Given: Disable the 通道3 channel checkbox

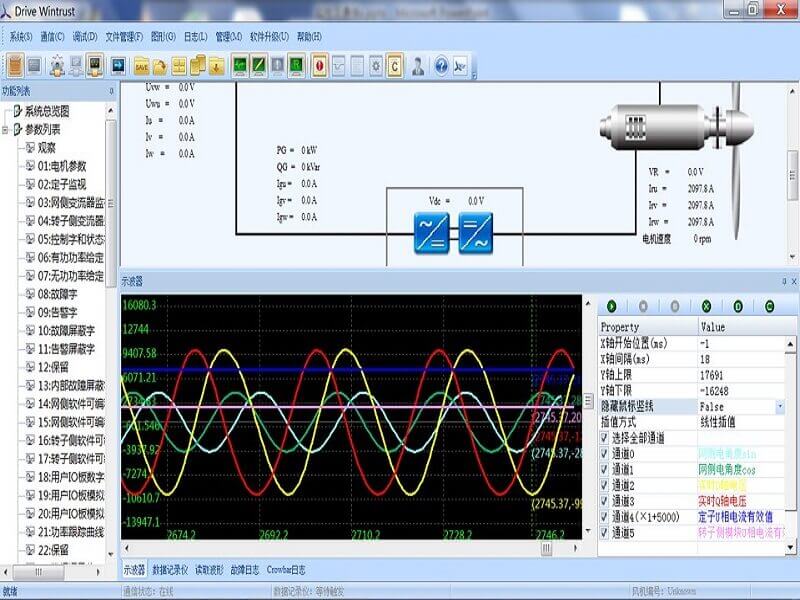Looking at the screenshot, I should click(604, 500).
